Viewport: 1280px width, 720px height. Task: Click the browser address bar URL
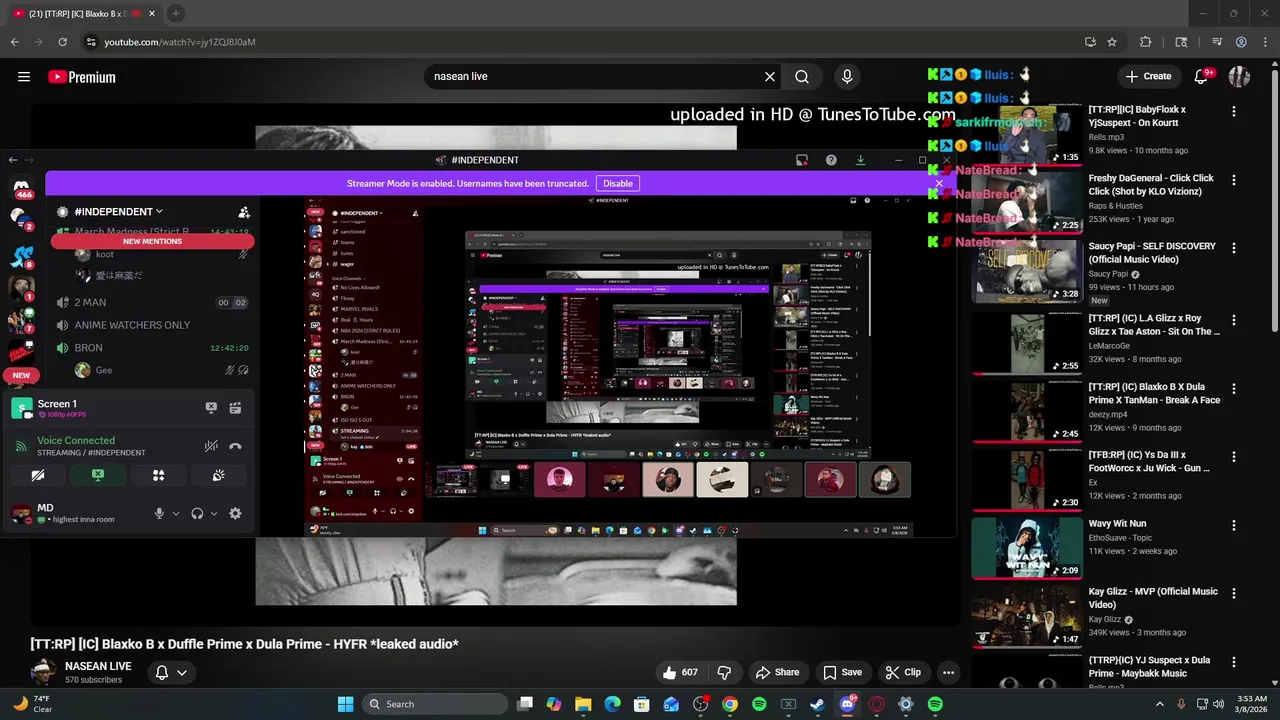tap(180, 42)
